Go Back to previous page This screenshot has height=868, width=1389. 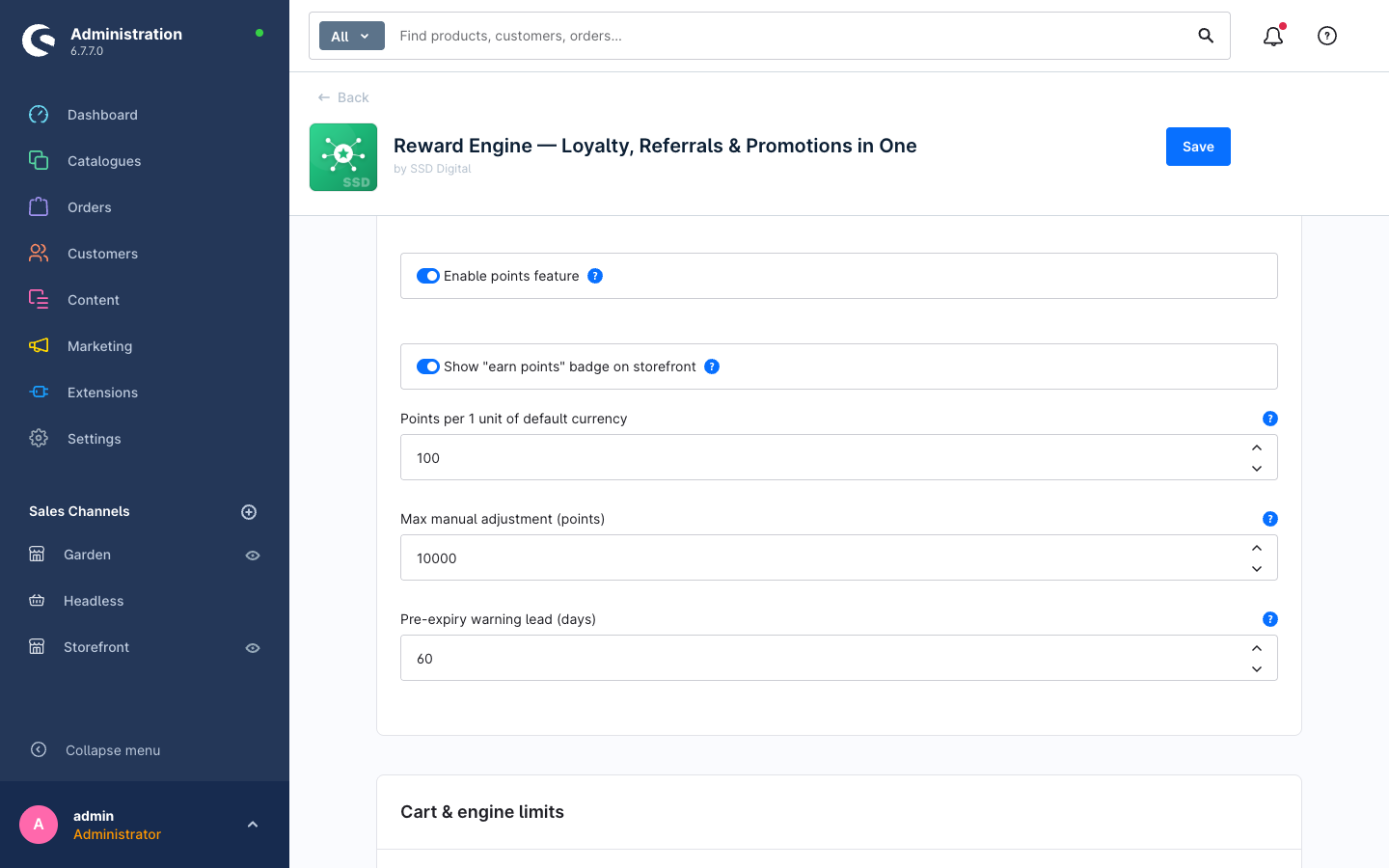(x=343, y=97)
